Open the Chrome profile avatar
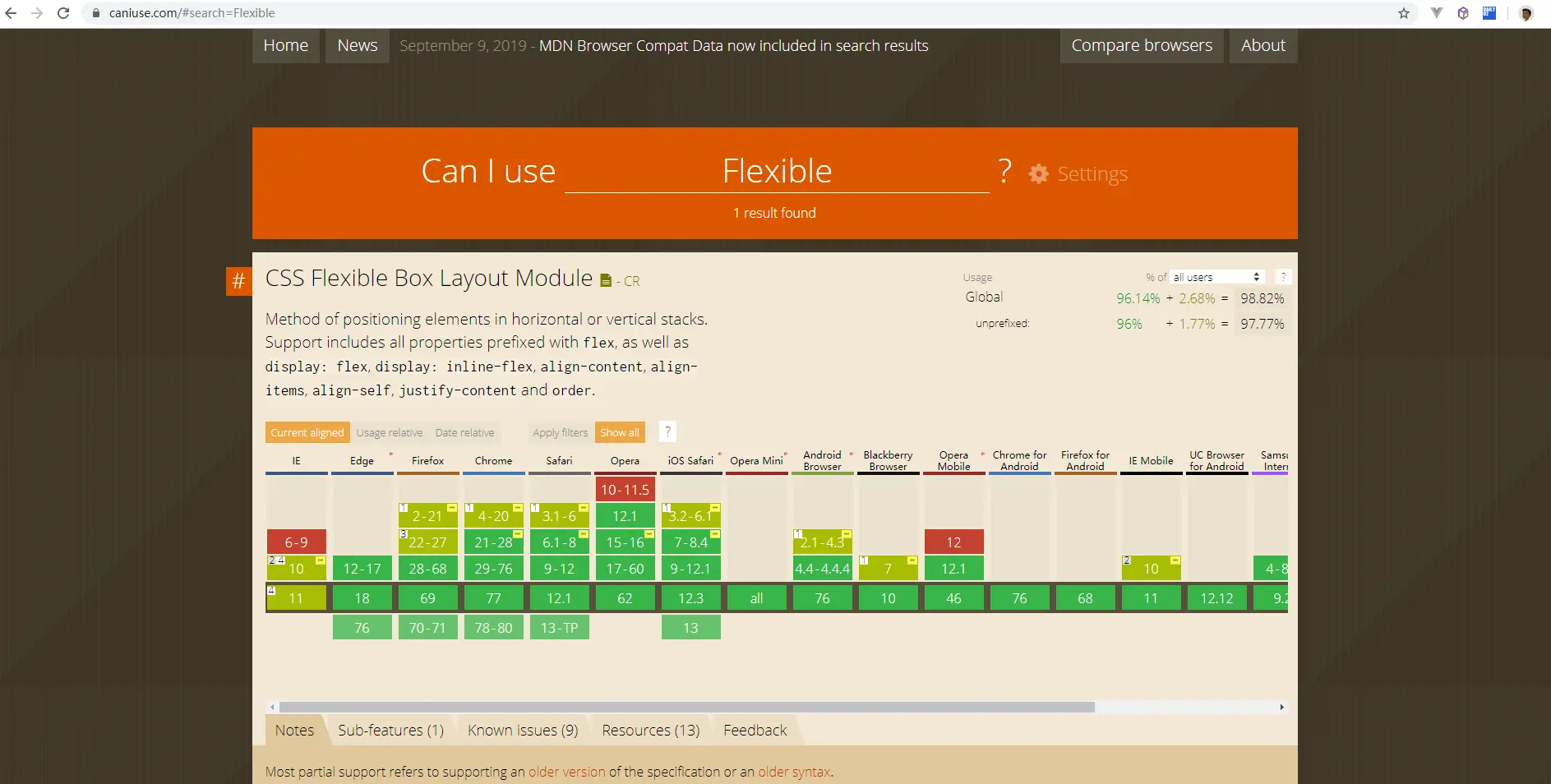This screenshot has width=1551, height=784. (x=1526, y=13)
